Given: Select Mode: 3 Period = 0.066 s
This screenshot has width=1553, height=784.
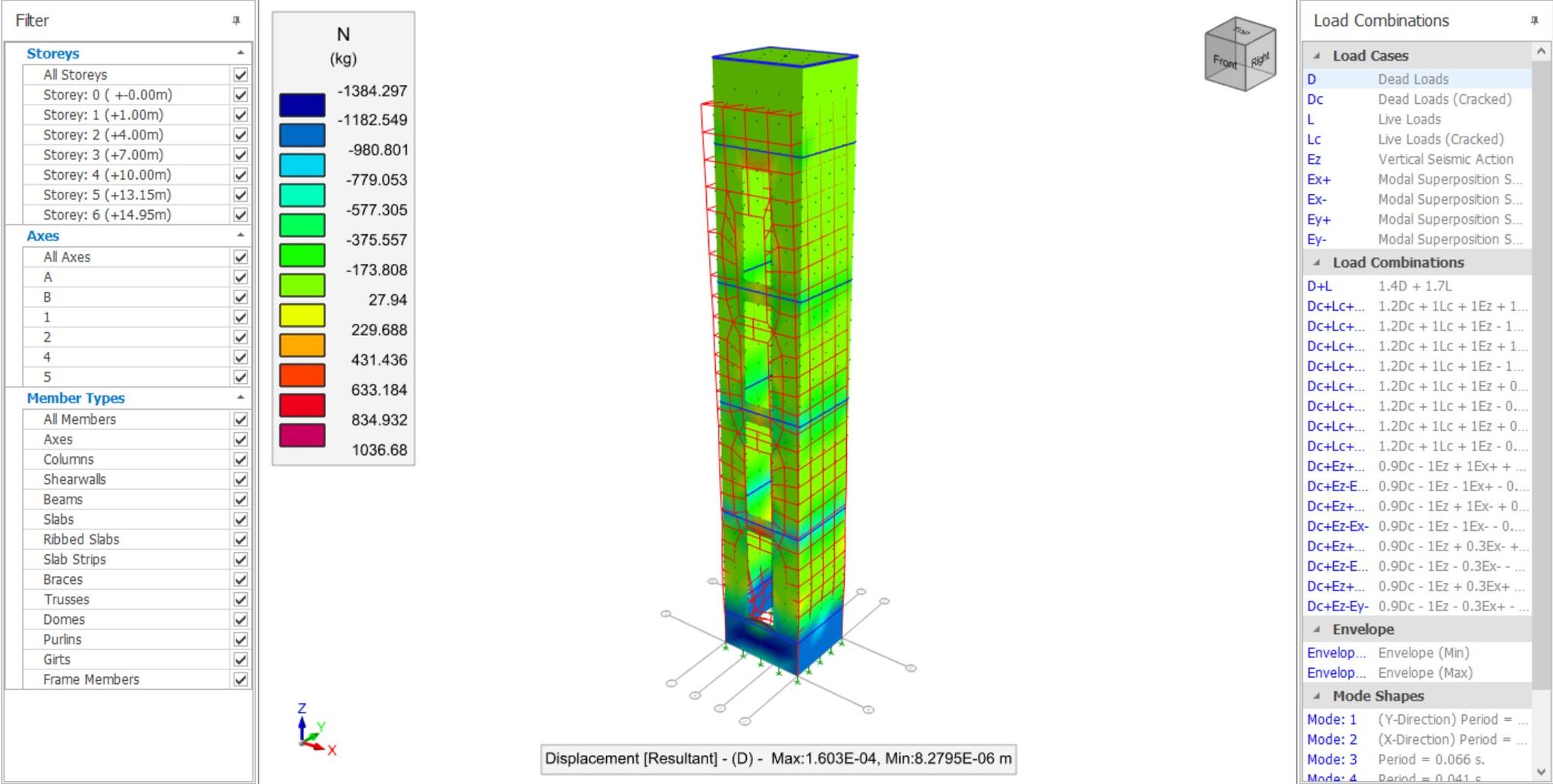Looking at the screenshot, I should (1417, 759).
